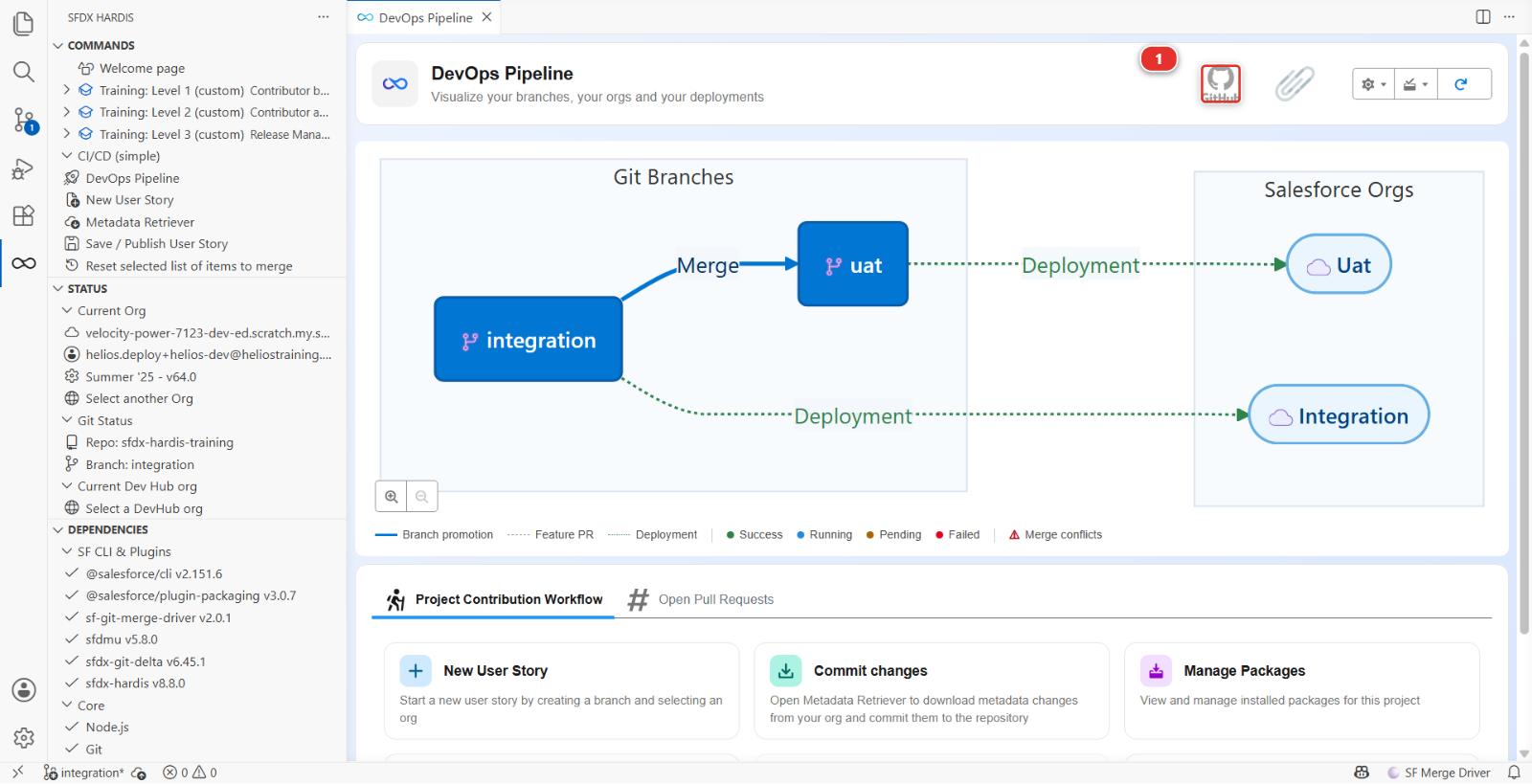1532x784 pixels.
Task: Click the paperclip icon in the pipeline header
Action: [x=1295, y=84]
